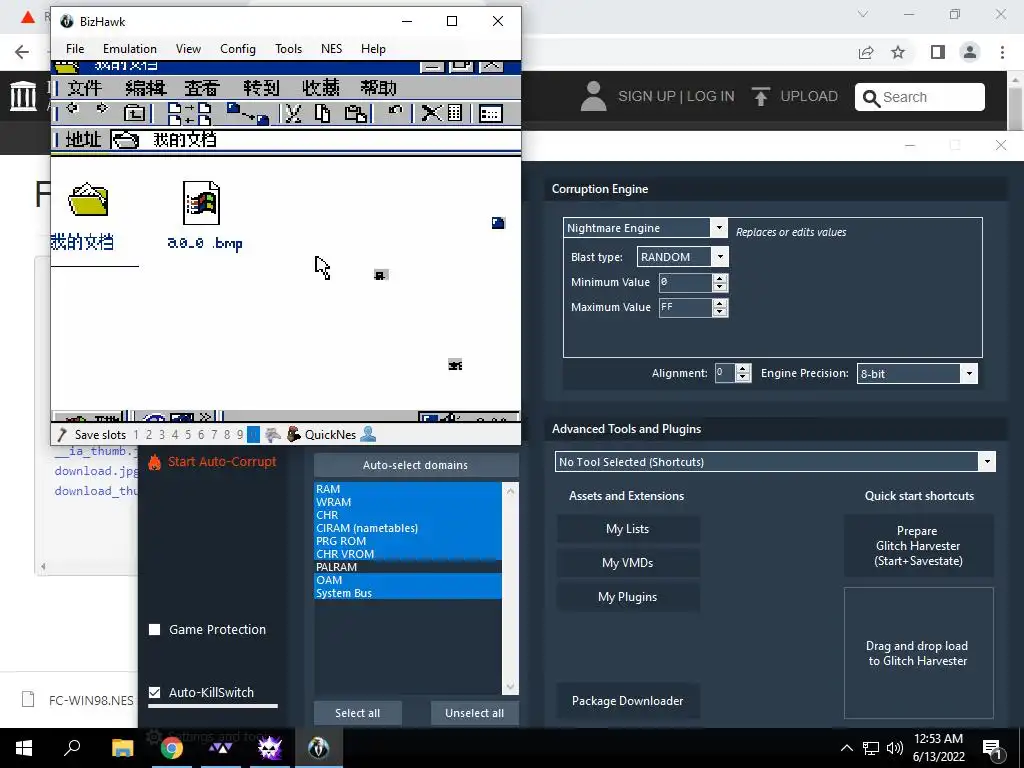1024x768 pixels.
Task: Click the Internet Archive upload arrow icon
Action: click(760, 97)
